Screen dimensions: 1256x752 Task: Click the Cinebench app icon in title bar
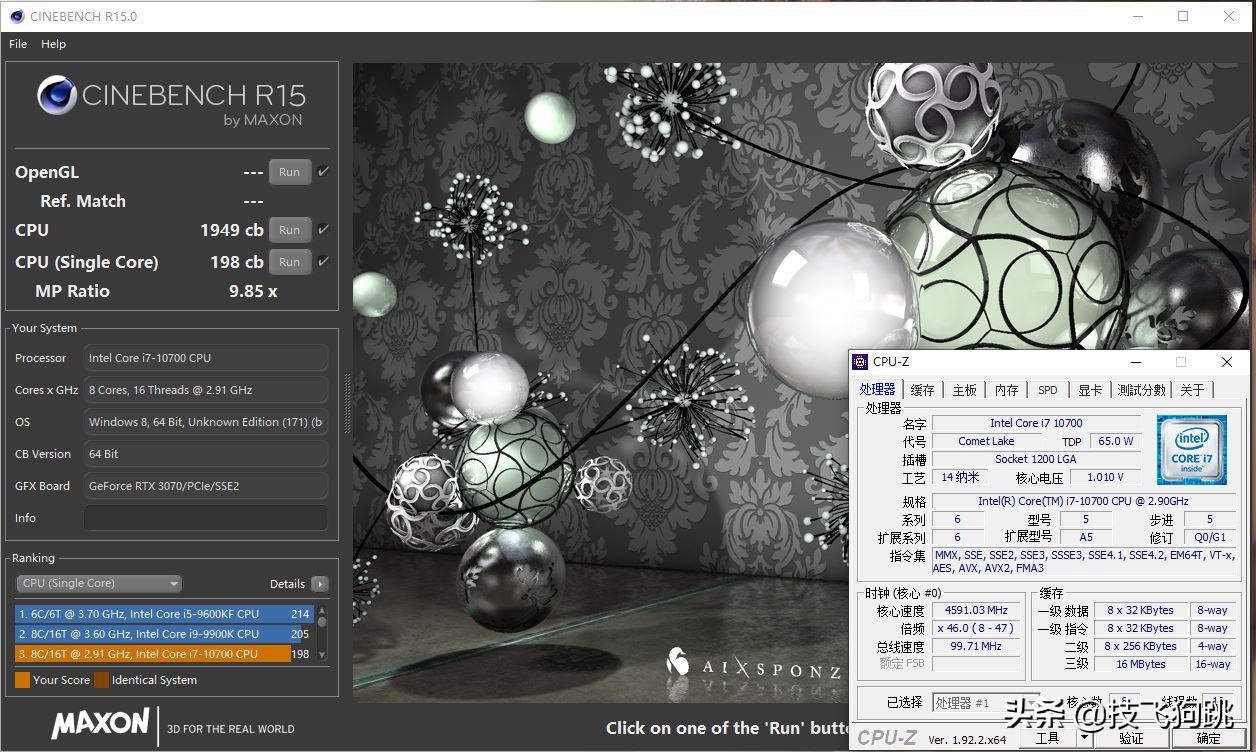(x=15, y=16)
